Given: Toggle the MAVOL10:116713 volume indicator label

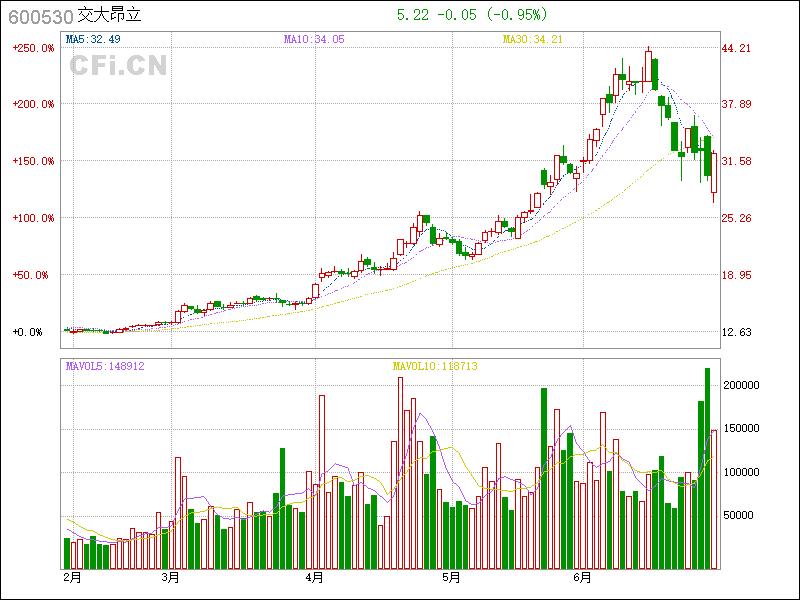Looking at the screenshot, I should (x=434, y=367).
